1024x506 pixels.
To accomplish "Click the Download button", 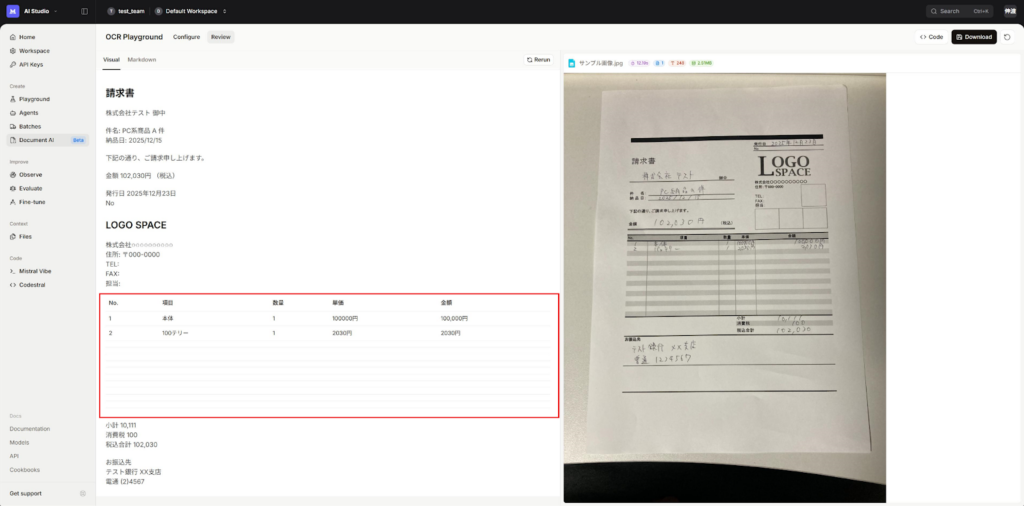I will click(974, 37).
